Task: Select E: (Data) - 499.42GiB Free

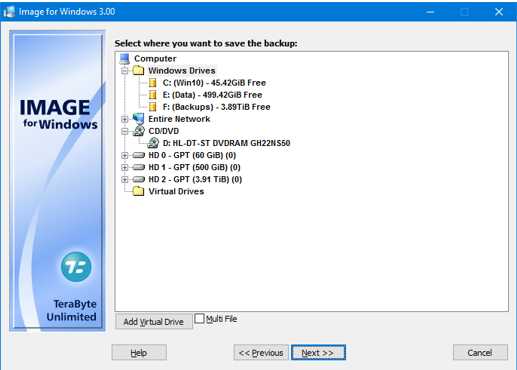Action: coord(212,95)
